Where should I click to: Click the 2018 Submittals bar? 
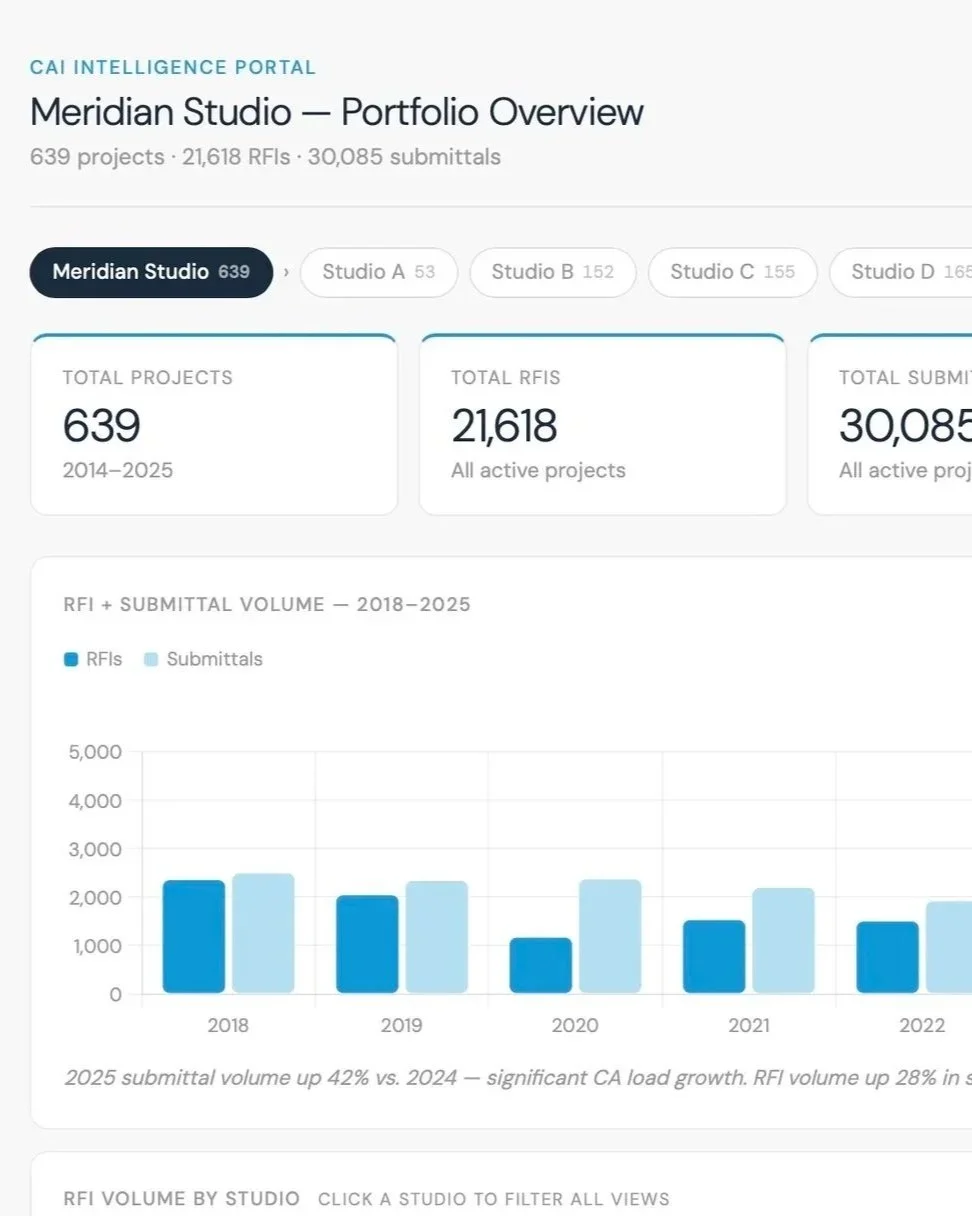pyautogui.click(x=263, y=933)
